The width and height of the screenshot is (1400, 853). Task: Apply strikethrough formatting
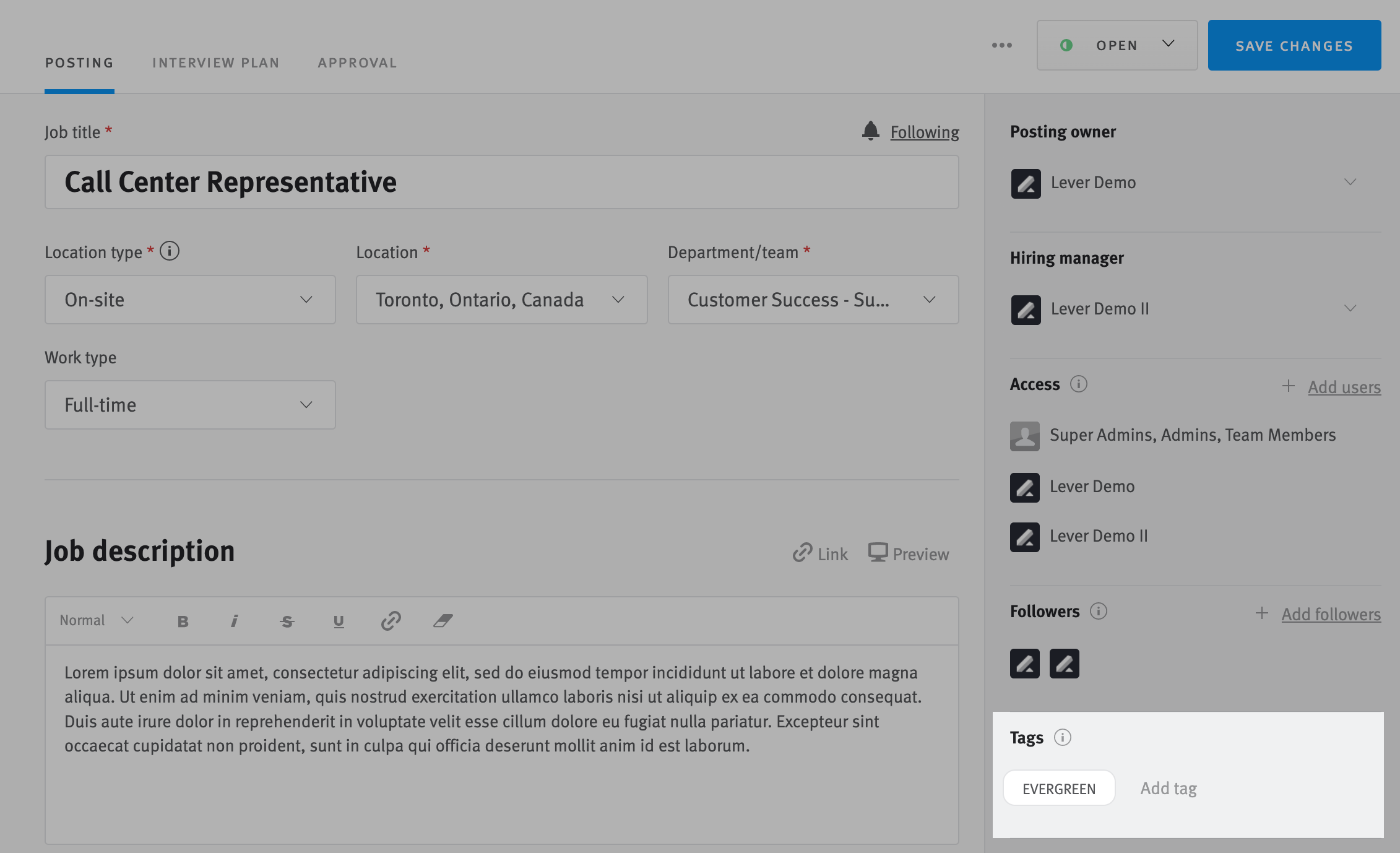tap(287, 620)
